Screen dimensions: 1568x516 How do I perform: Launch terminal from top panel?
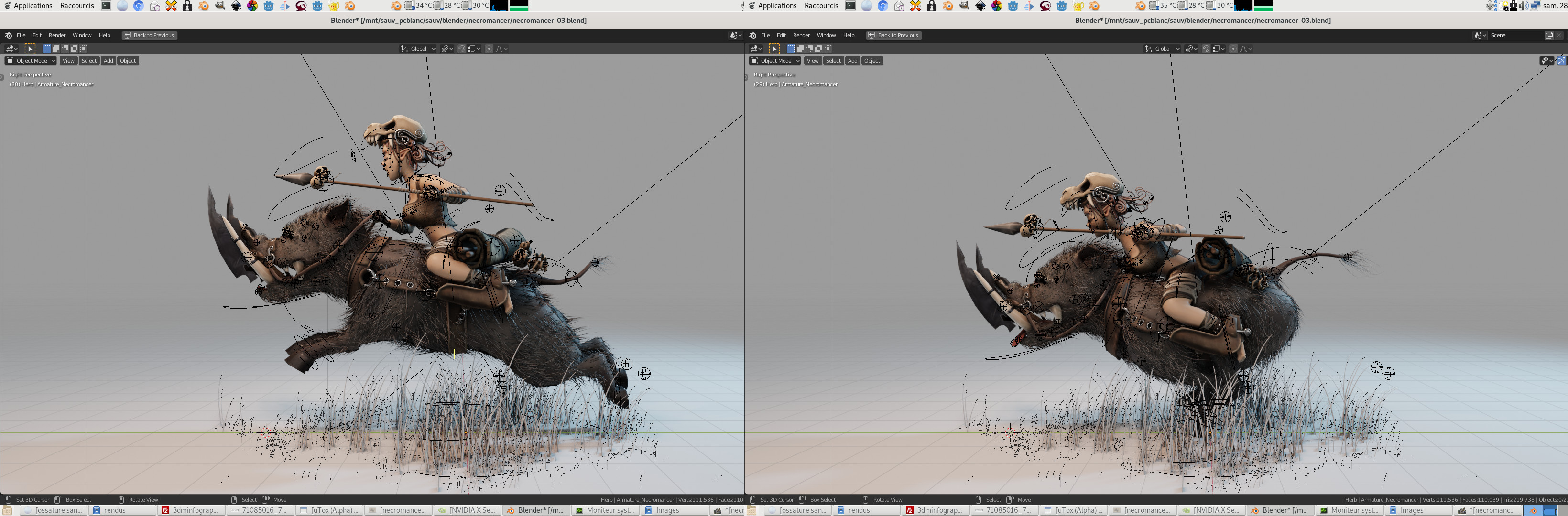pos(106,5)
